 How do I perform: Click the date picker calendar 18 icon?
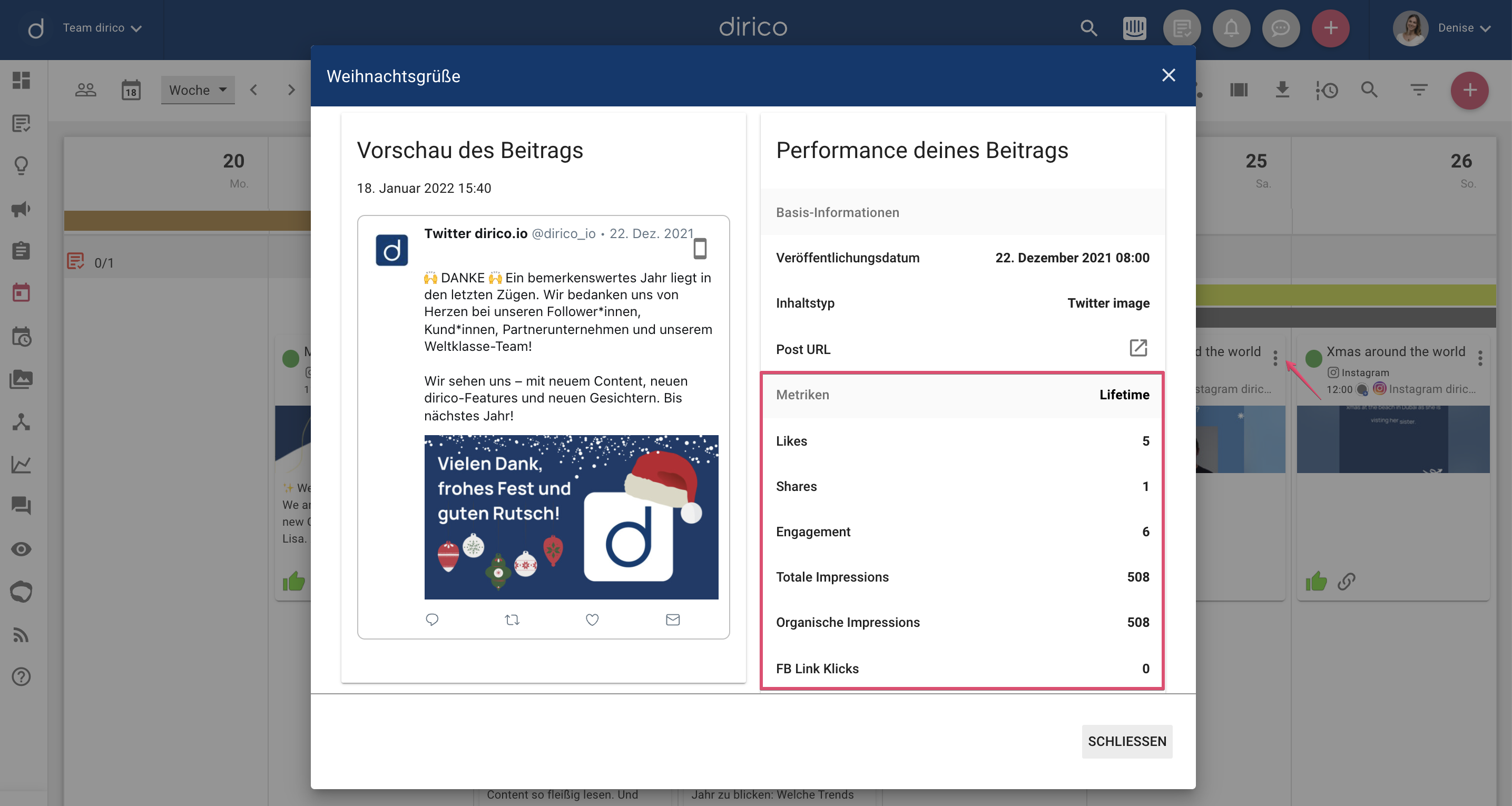click(131, 90)
